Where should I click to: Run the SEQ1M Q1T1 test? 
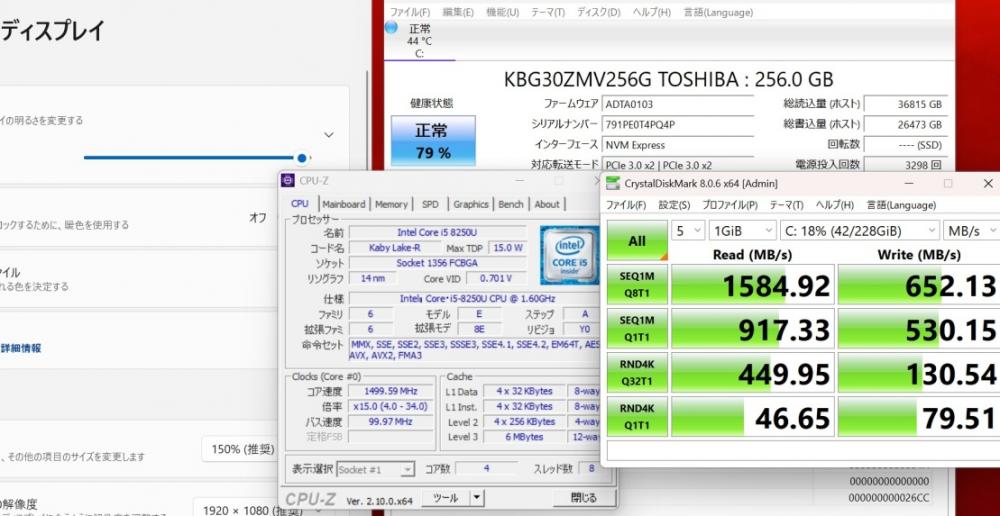pos(637,328)
